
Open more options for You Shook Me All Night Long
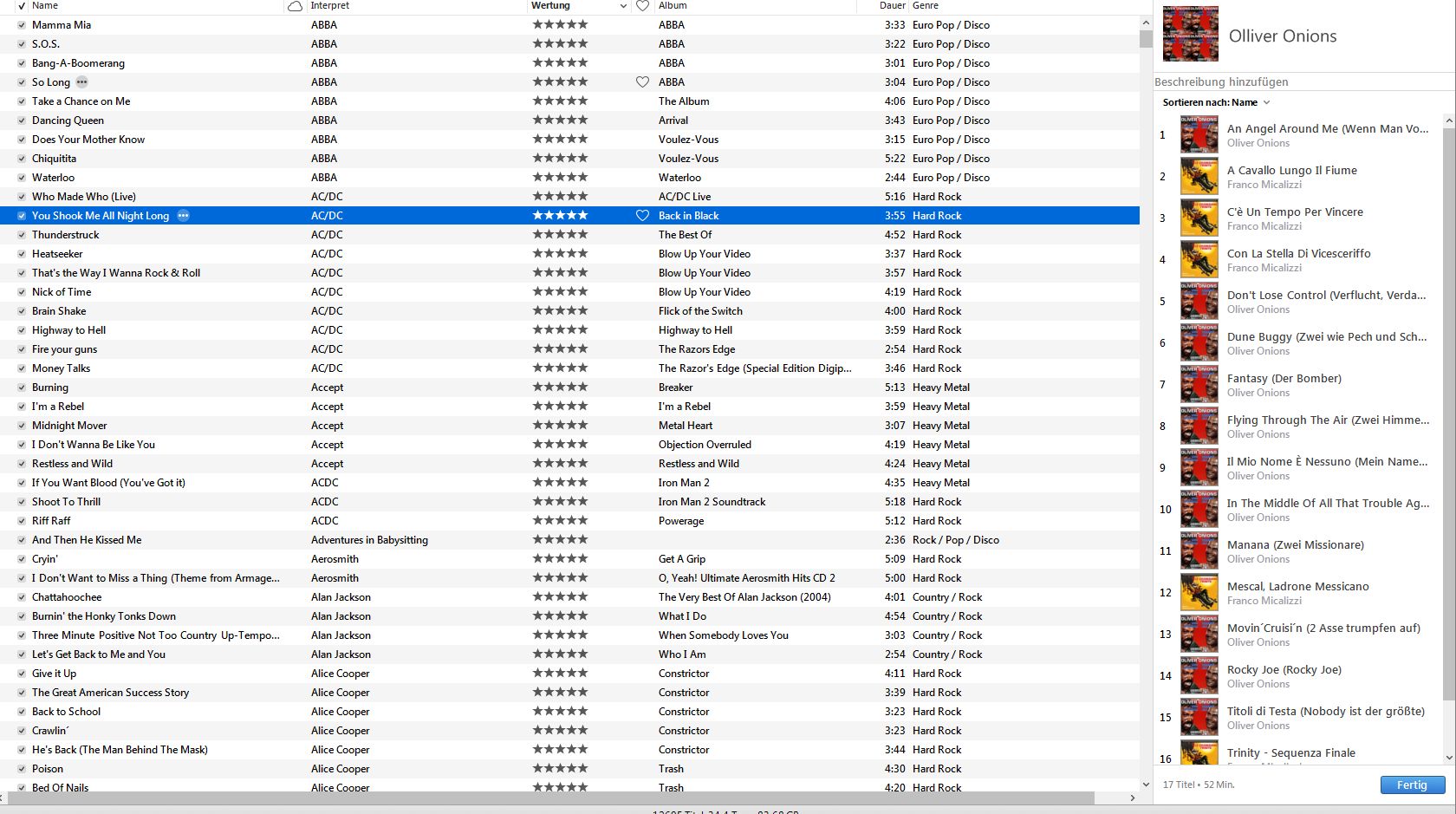point(183,216)
